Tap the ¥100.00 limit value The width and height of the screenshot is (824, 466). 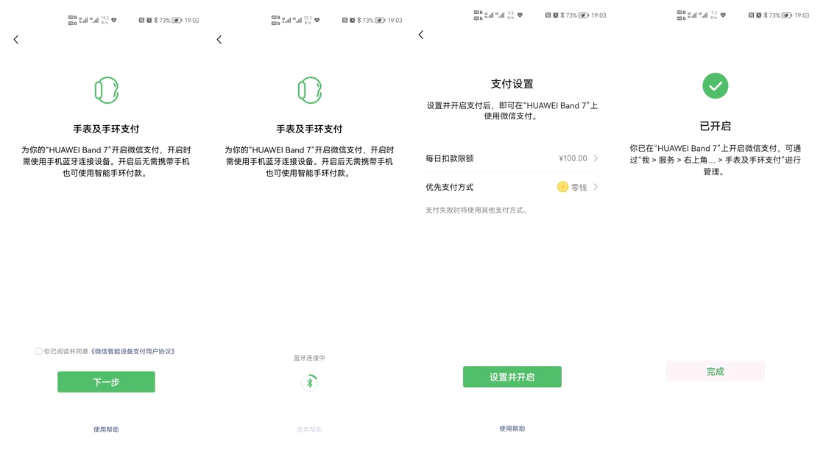pos(573,158)
